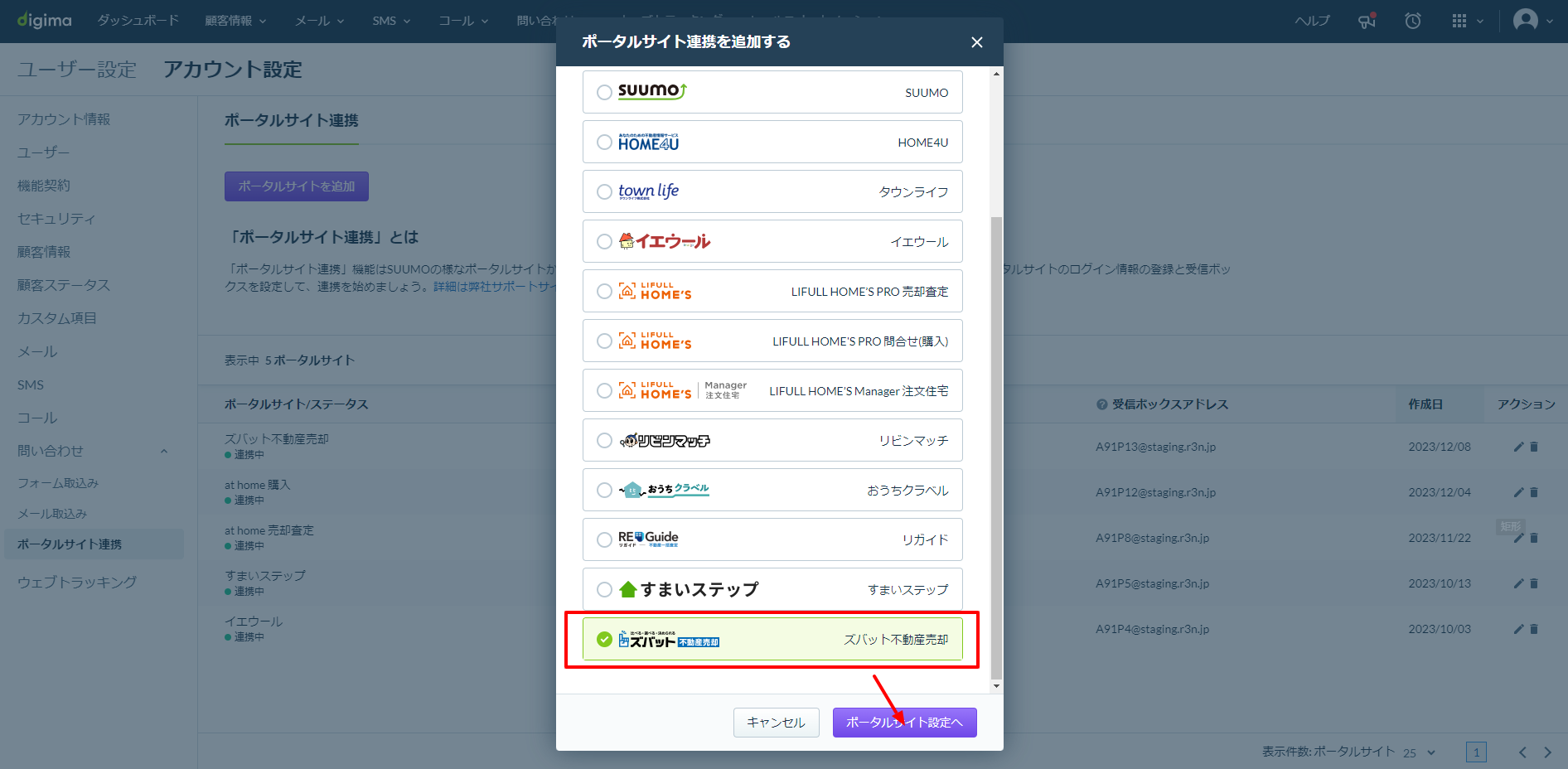Click the user profile avatar icon

click(x=1525, y=20)
